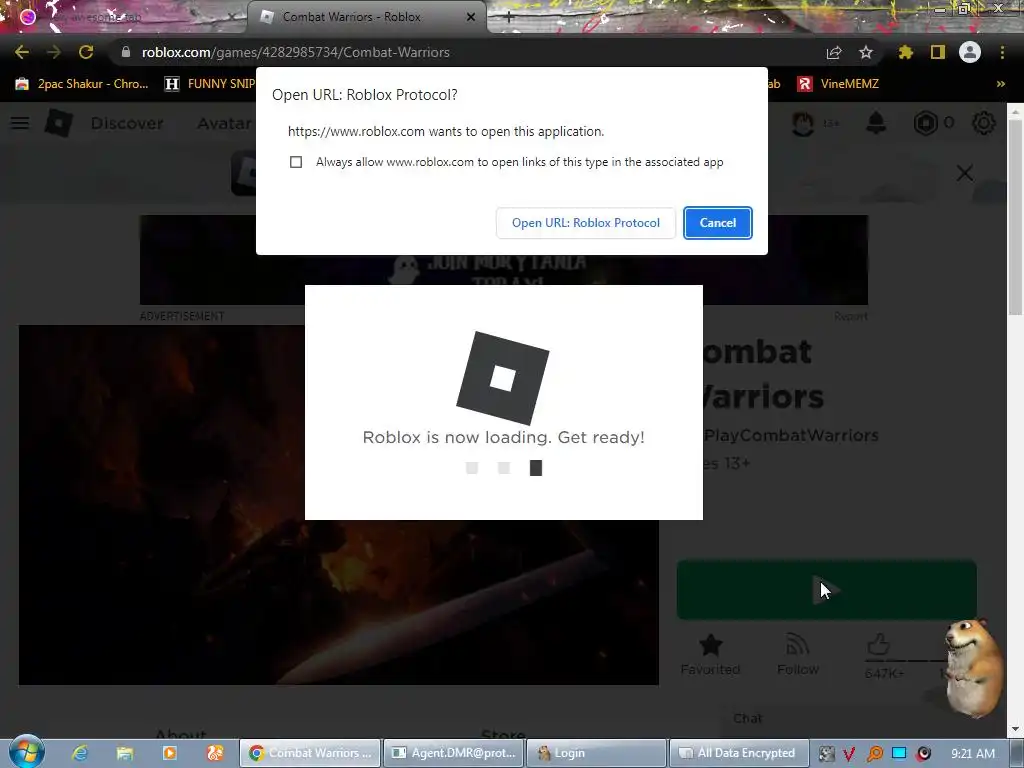Open a new browser tab

pos(509,18)
